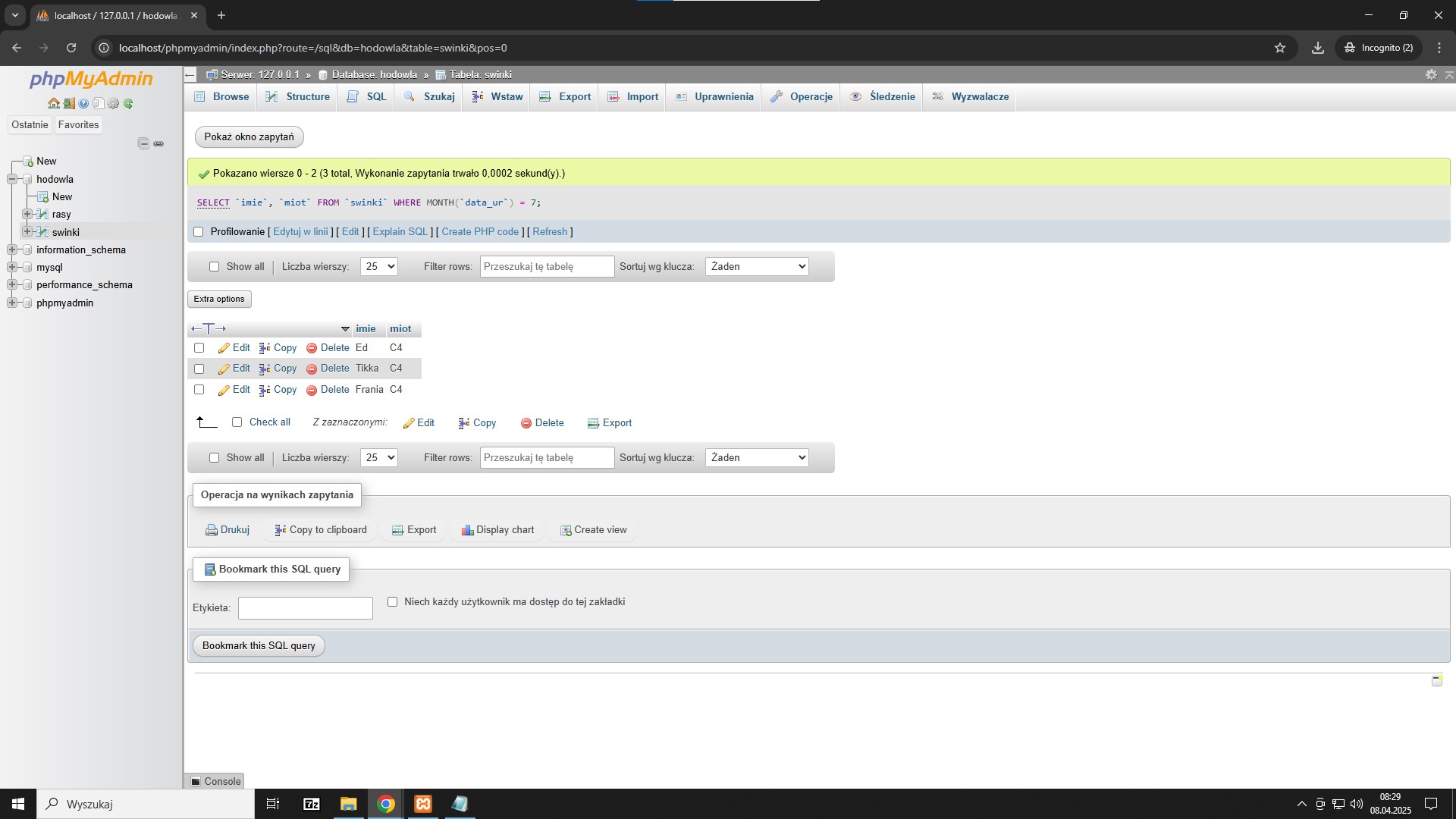Click Delete icon for selected rows below table
Viewport: 1456px width, 819px height.
pos(526,423)
